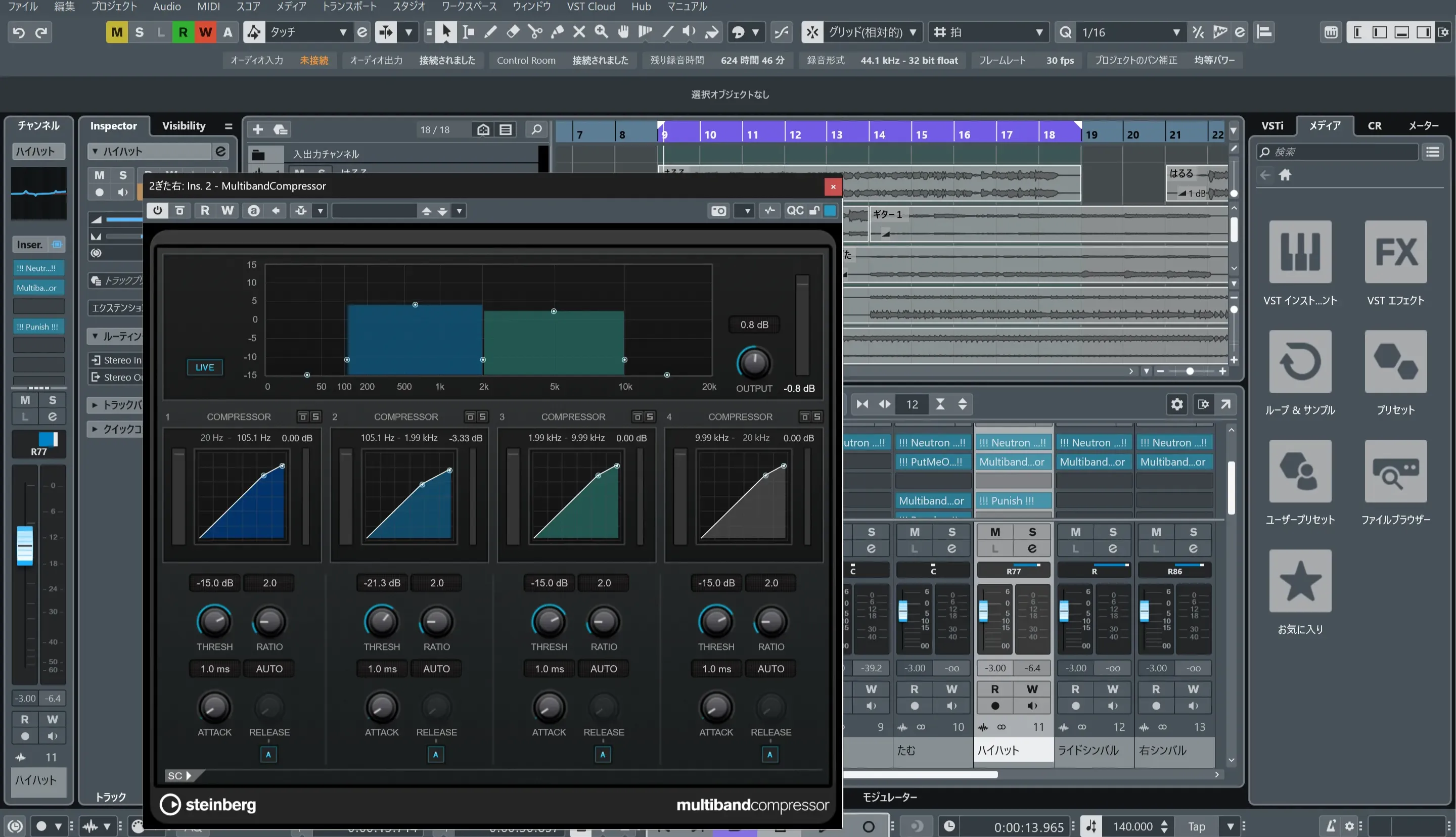Open Presets in media rack
The width and height of the screenshot is (1456, 837).
1395,361
